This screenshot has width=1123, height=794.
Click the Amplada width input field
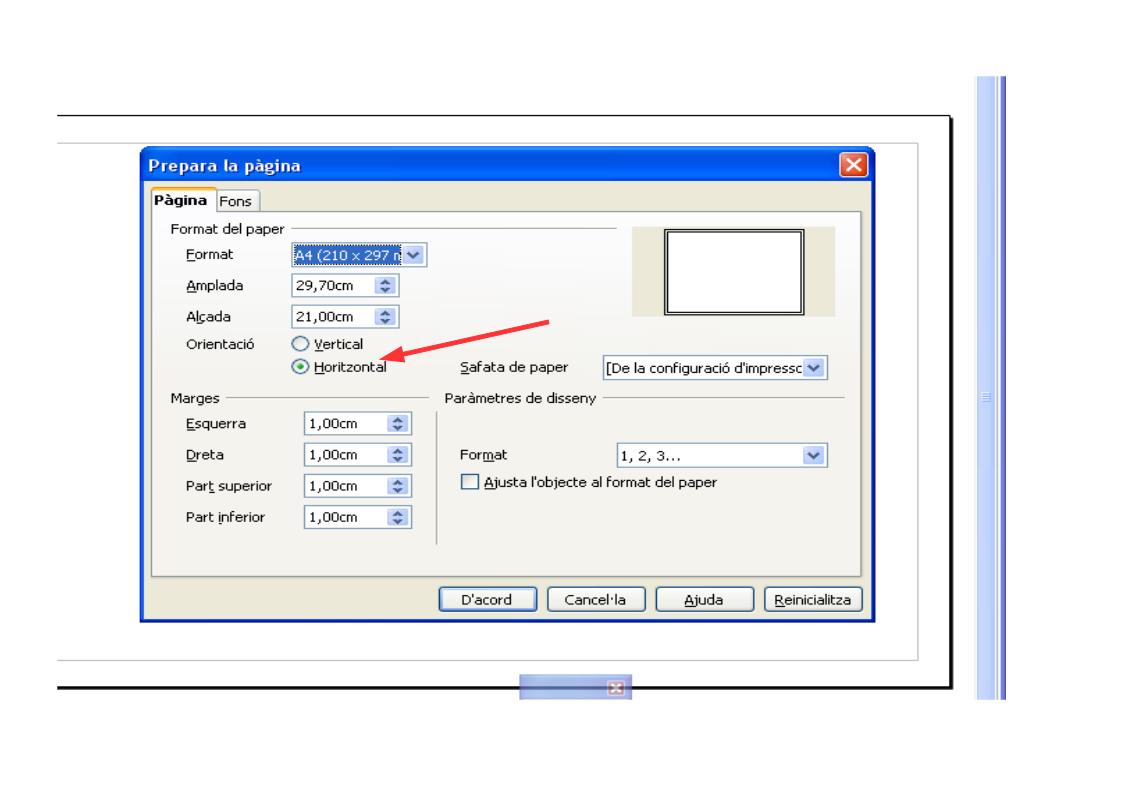[333, 286]
